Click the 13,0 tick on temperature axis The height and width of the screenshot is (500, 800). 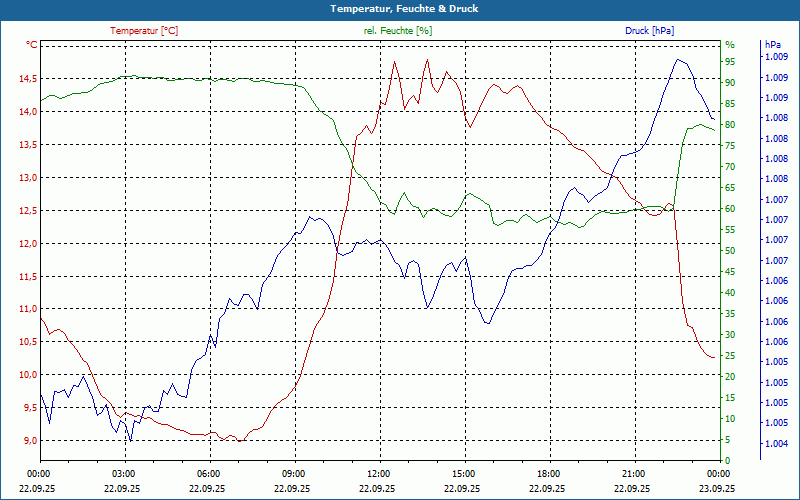click(x=28, y=178)
